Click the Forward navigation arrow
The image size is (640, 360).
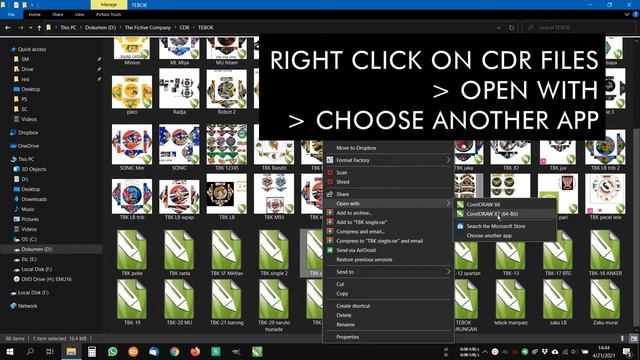(x=20, y=27)
